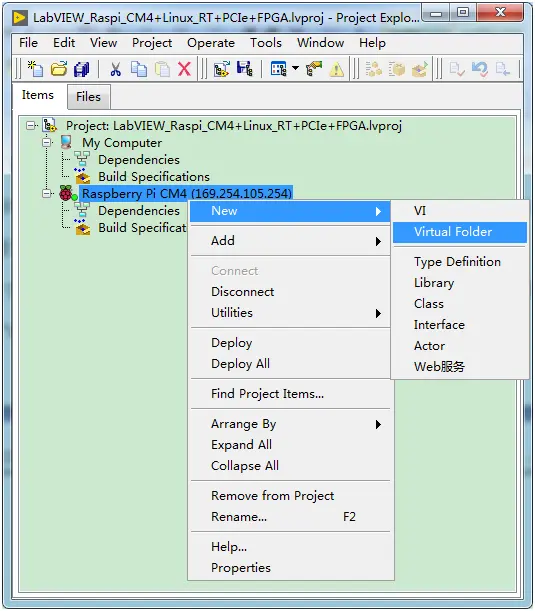Open the Edit menu
This screenshot has height=611, width=535.
coord(64,42)
